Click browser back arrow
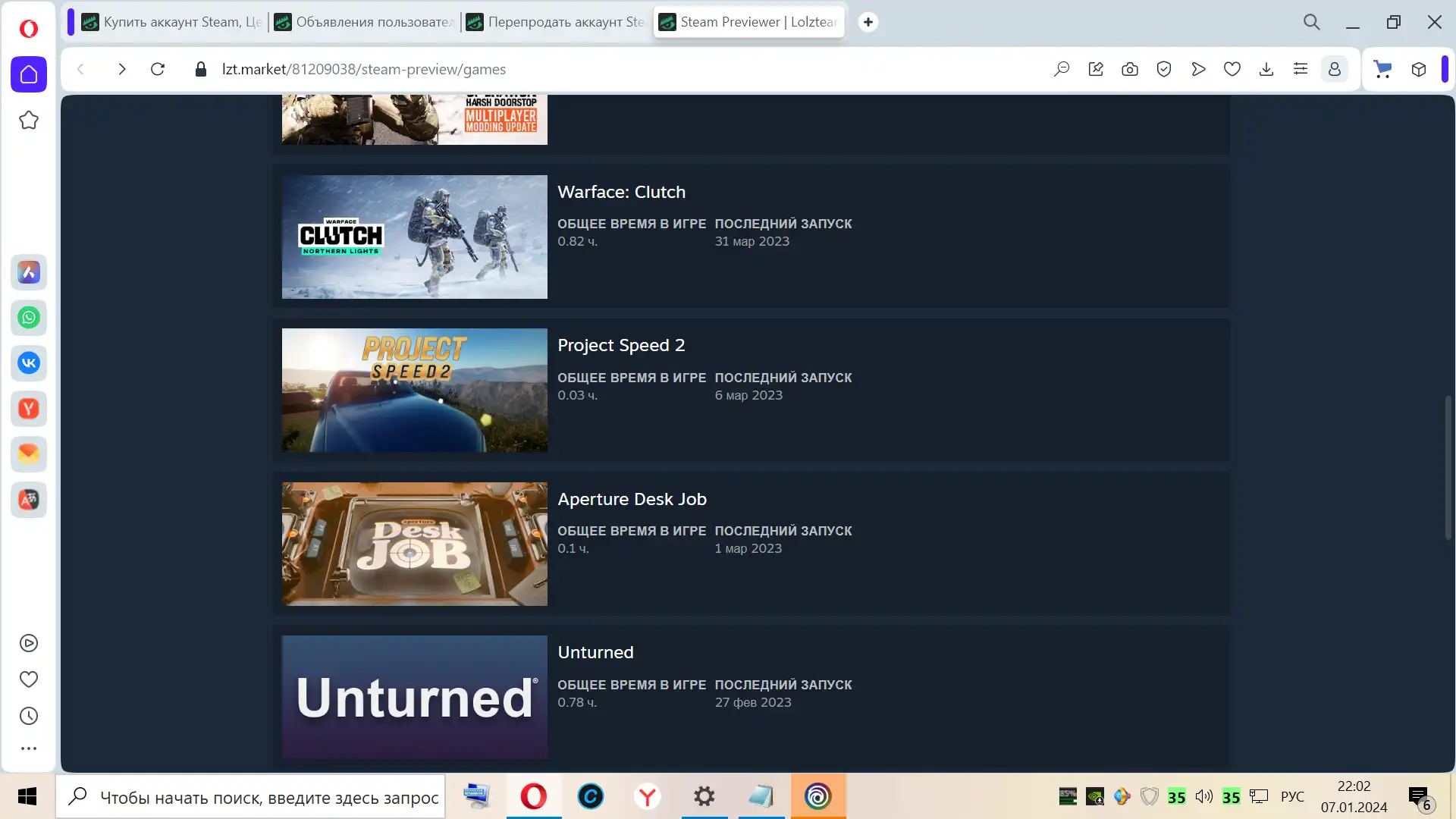 [80, 69]
